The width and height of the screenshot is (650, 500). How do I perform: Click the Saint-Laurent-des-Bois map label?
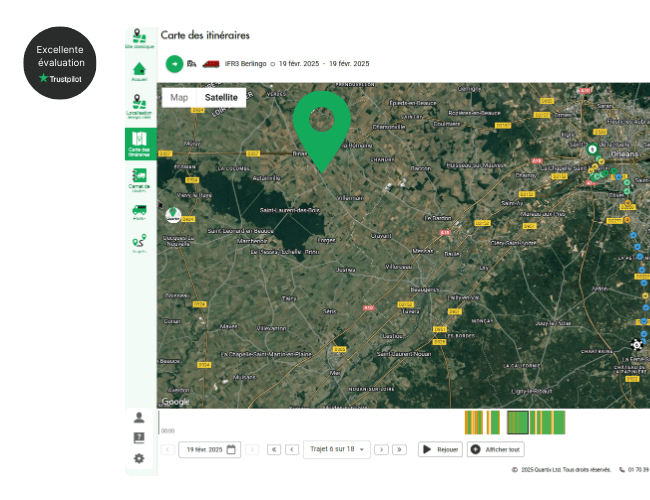point(290,210)
